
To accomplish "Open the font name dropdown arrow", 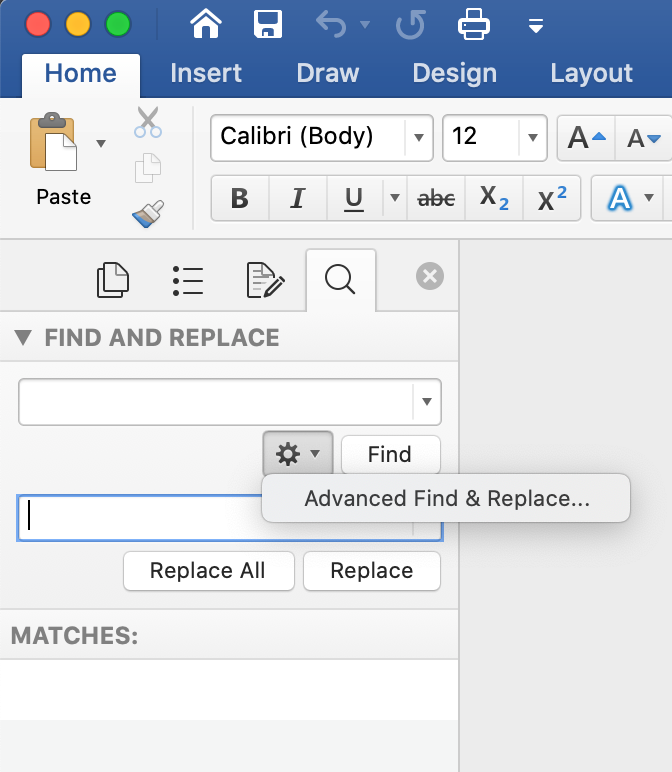I will tap(418, 137).
